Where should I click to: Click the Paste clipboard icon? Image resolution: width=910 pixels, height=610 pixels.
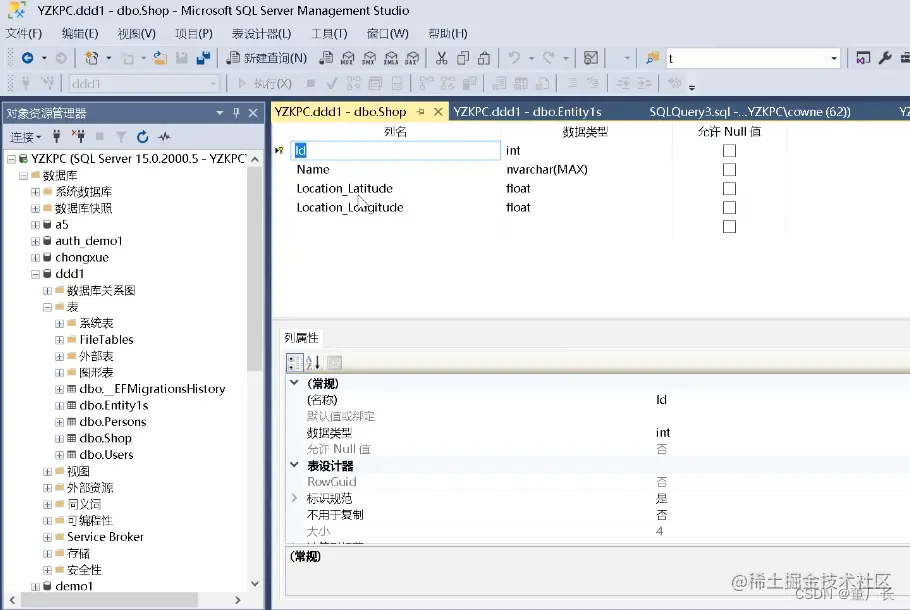(484, 58)
